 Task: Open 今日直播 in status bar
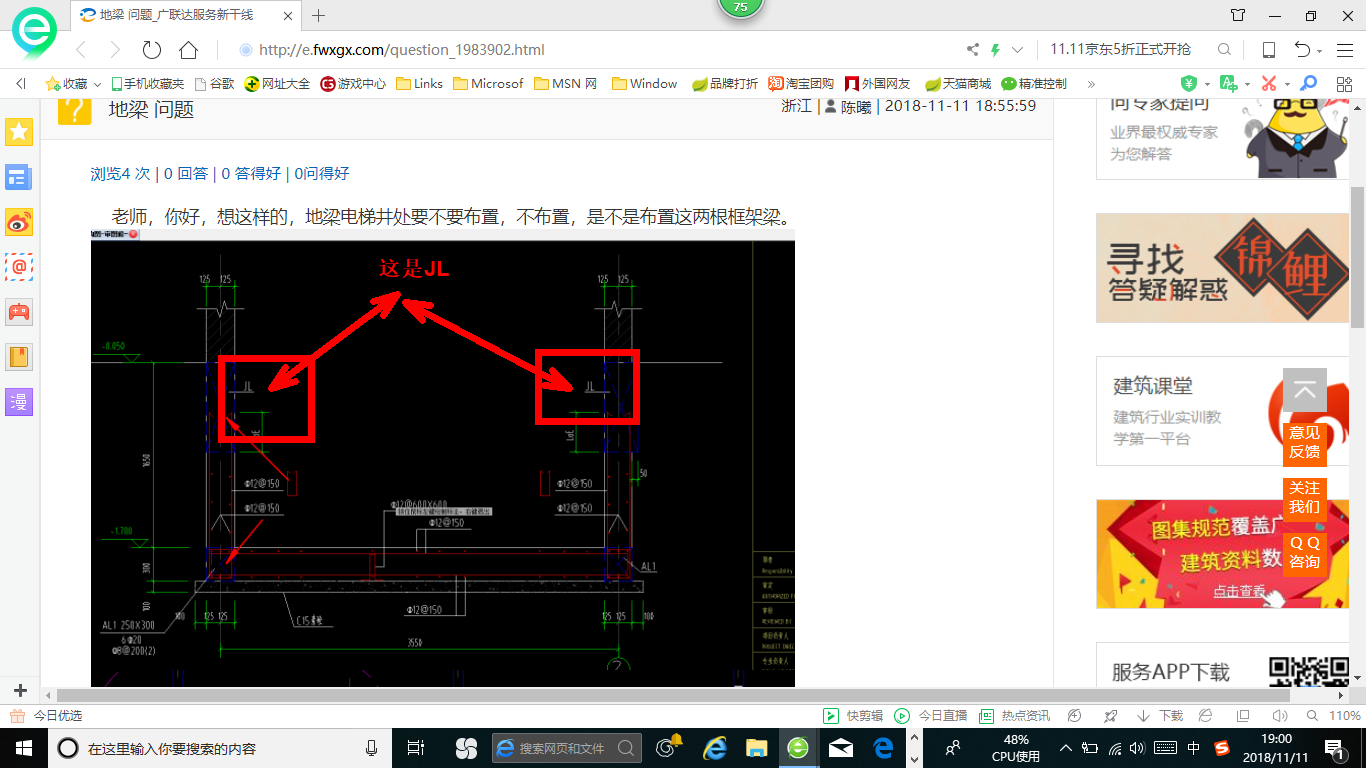pos(931,716)
